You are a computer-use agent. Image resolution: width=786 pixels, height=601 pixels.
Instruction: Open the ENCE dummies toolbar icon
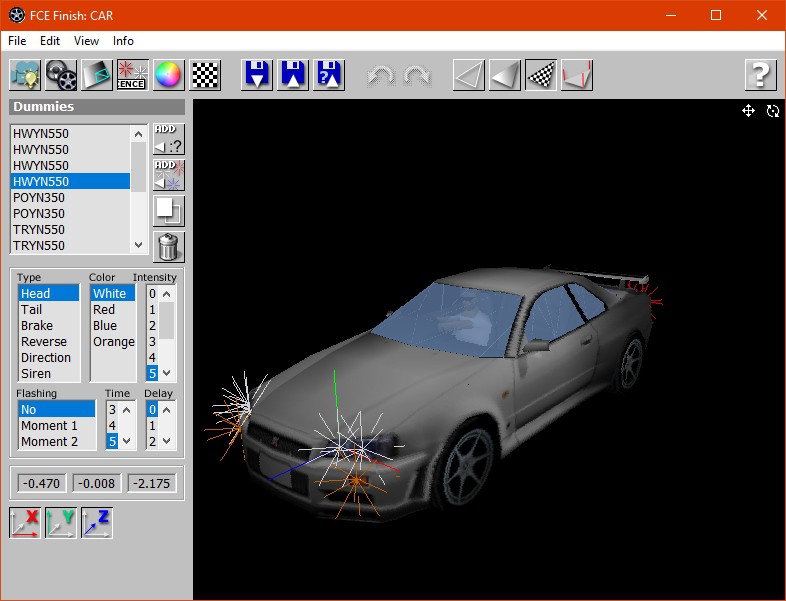[x=133, y=75]
